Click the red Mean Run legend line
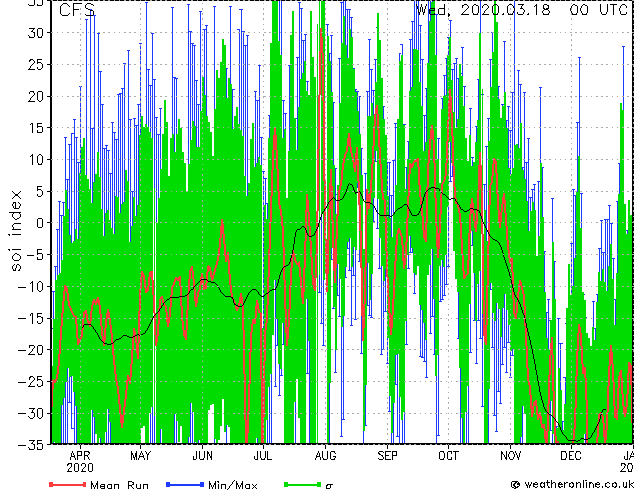 tap(68, 484)
